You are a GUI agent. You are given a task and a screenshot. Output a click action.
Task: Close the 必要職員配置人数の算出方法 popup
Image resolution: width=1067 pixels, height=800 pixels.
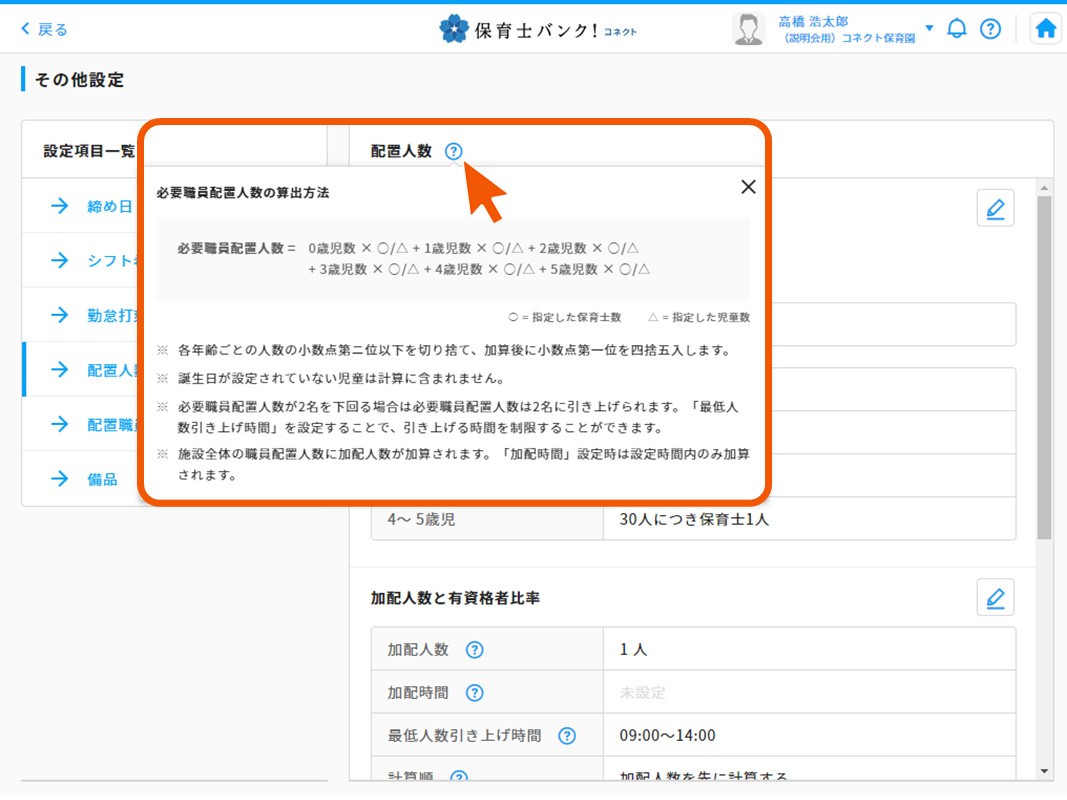748,187
